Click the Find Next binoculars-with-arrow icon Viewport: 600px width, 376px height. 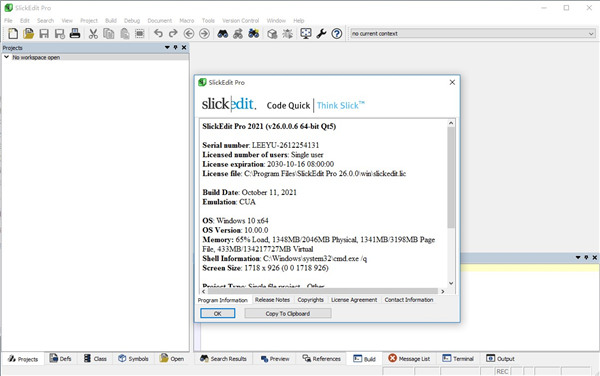[238, 34]
